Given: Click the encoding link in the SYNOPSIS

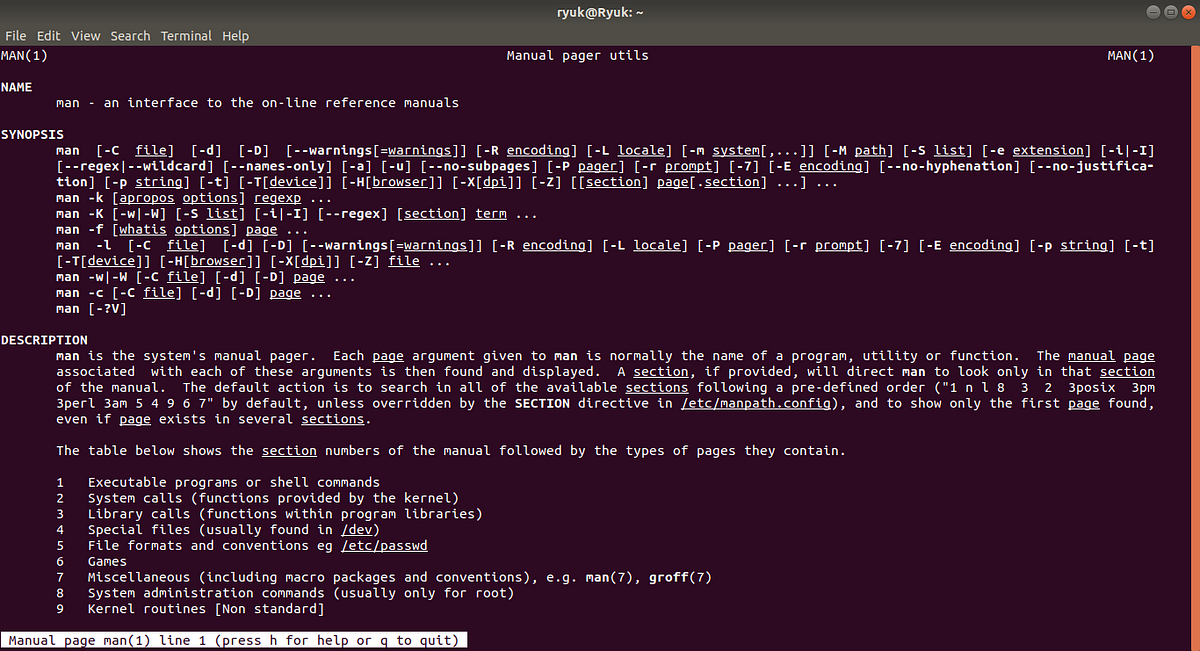Looking at the screenshot, I should (539, 150).
